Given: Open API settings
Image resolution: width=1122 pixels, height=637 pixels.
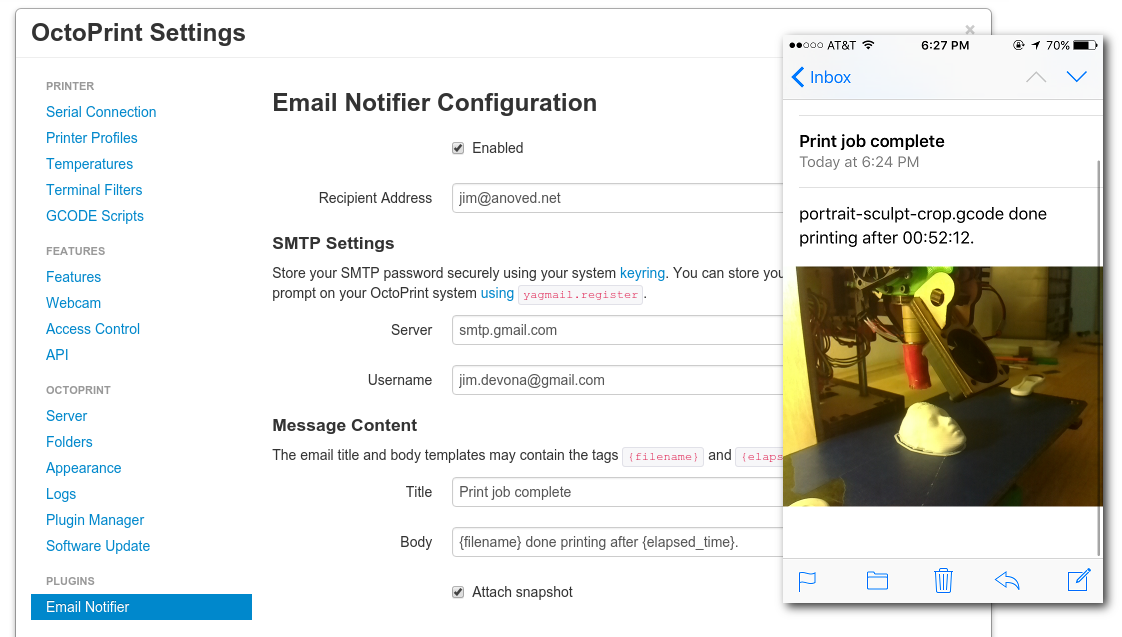Looking at the screenshot, I should [x=57, y=354].
